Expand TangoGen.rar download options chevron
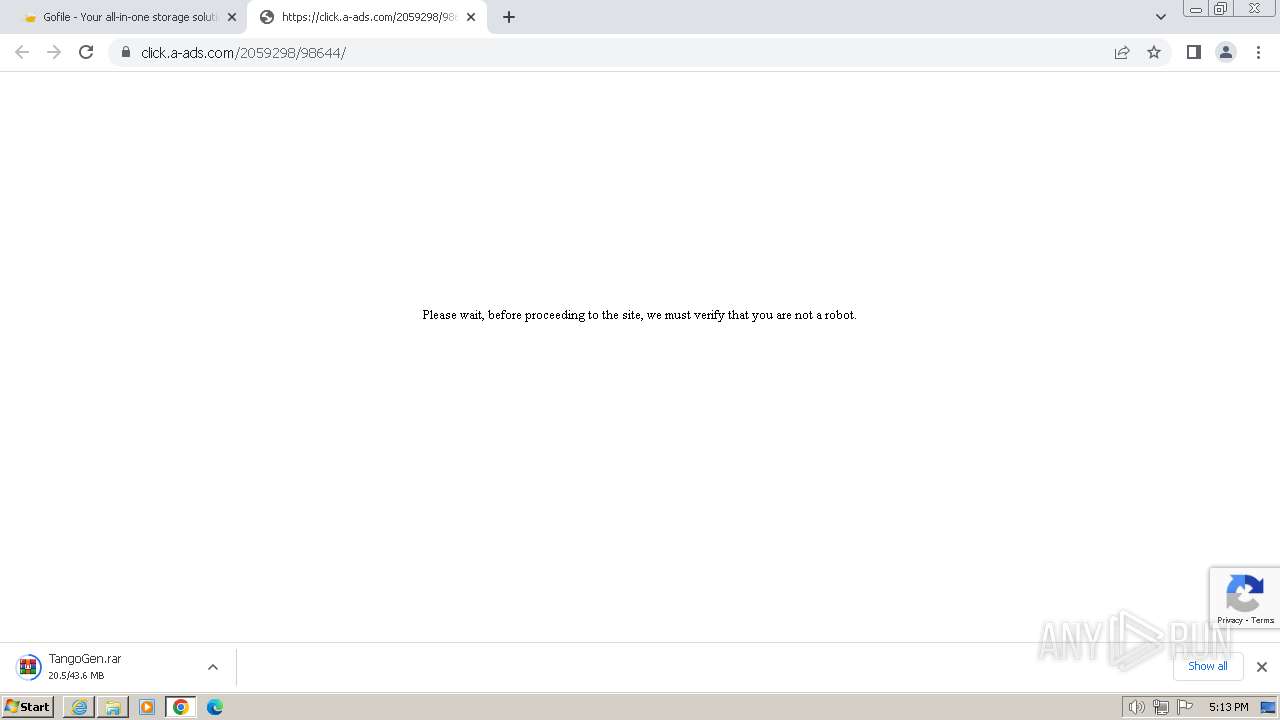Viewport: 1280px width, 720px height. pos(212,667)
